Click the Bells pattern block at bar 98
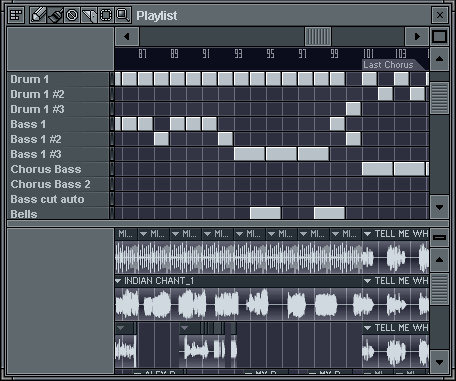 pos(329,213)
